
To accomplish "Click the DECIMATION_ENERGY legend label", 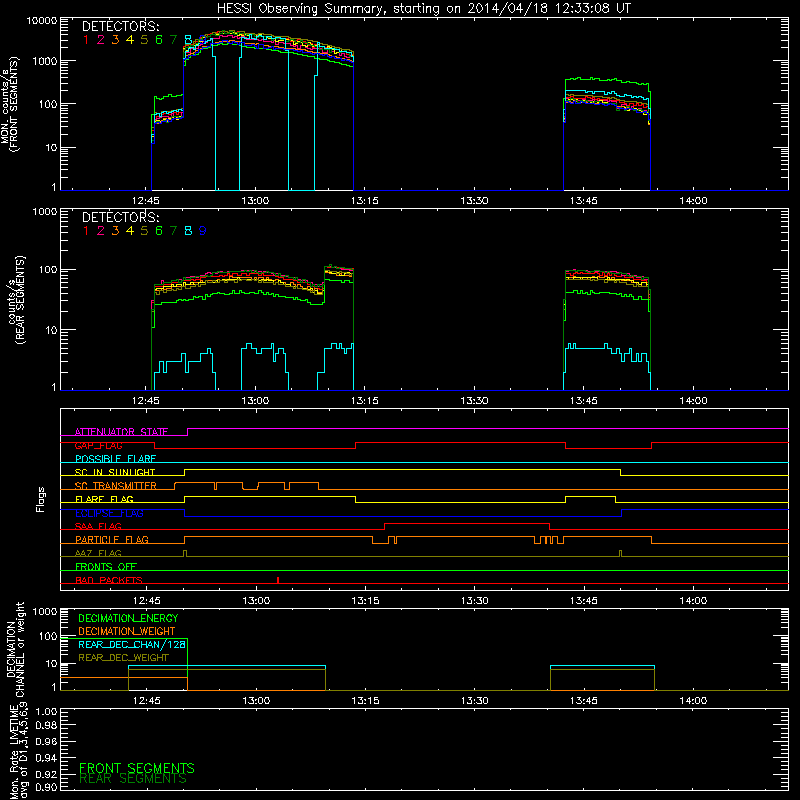I will click(x=128, y=618).
